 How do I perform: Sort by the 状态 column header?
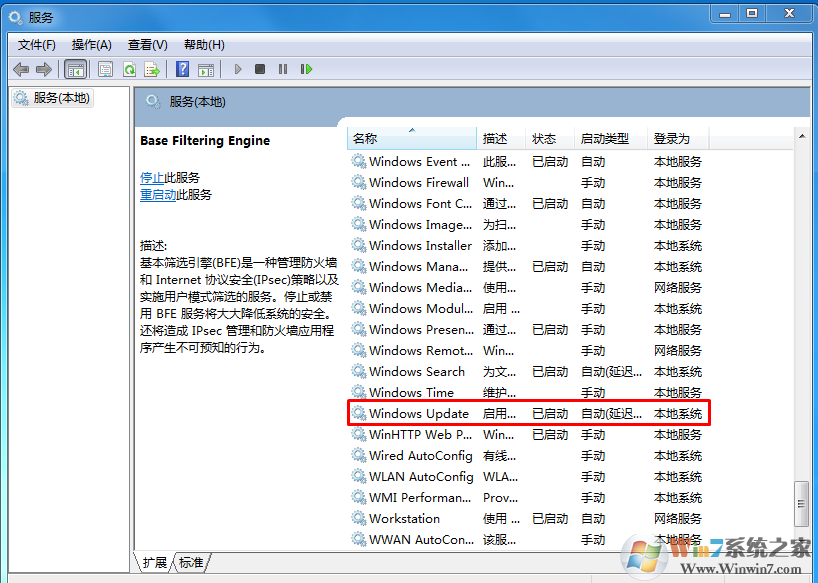(x=550, y=138)
